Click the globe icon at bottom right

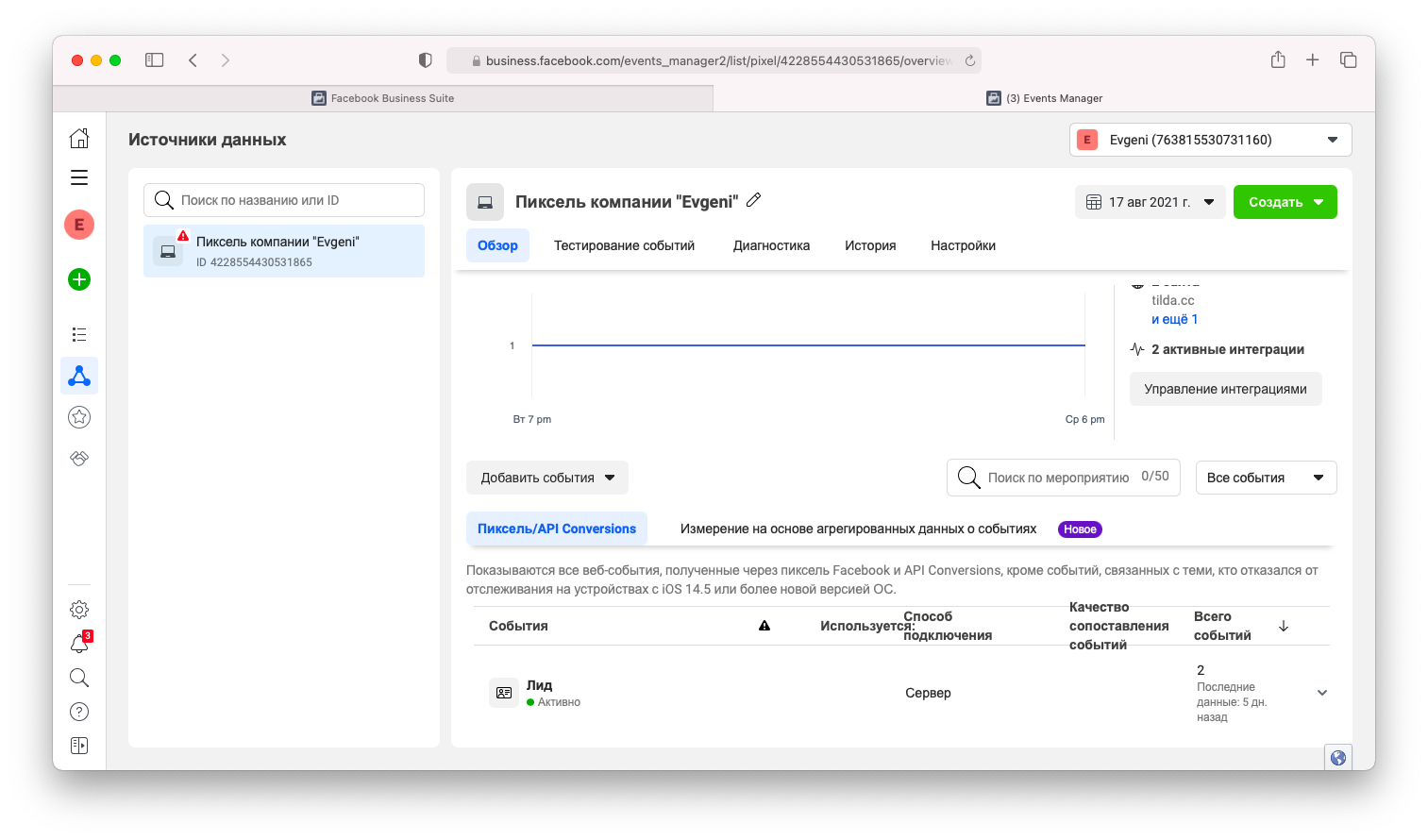point(1338,758)
